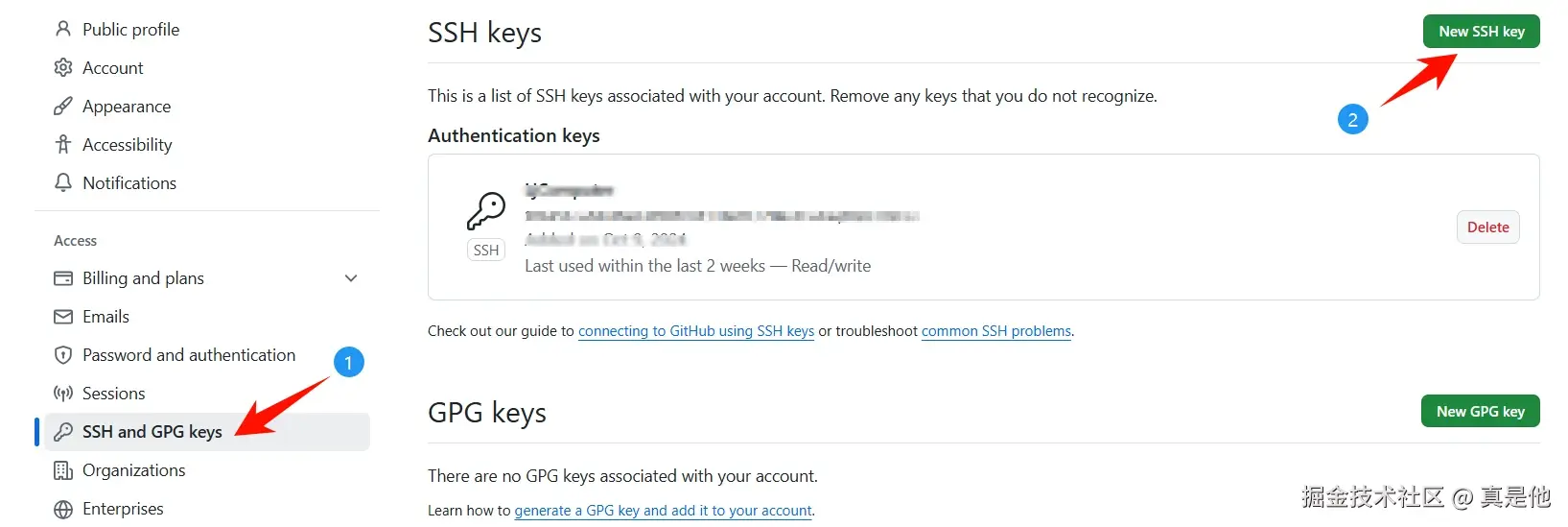Screen dimensions: 1568x527
Task: Click the Organizations building icon
Action: pyautogui.click(x=63, y=470)
